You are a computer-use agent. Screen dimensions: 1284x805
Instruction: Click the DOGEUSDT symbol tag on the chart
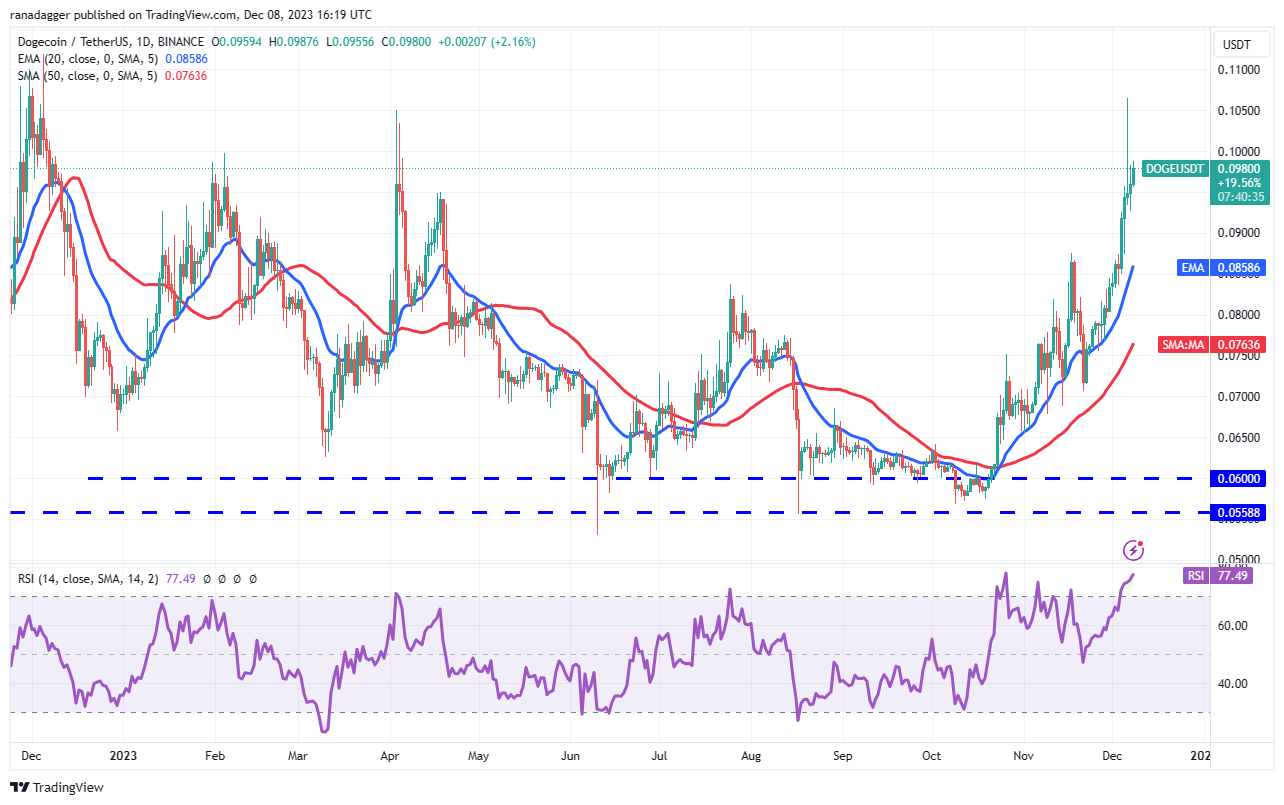point(1174,169)
